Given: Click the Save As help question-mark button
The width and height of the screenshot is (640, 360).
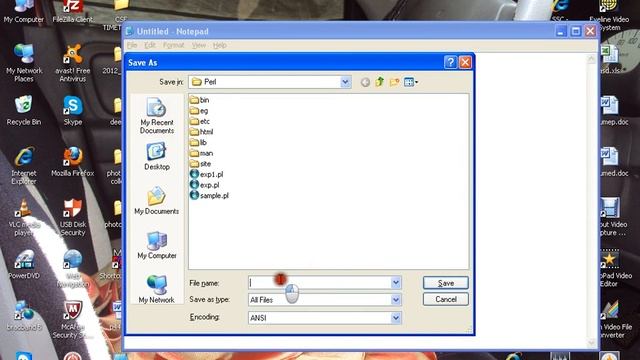Looking at the screenshot, I should tap(450, 62).
